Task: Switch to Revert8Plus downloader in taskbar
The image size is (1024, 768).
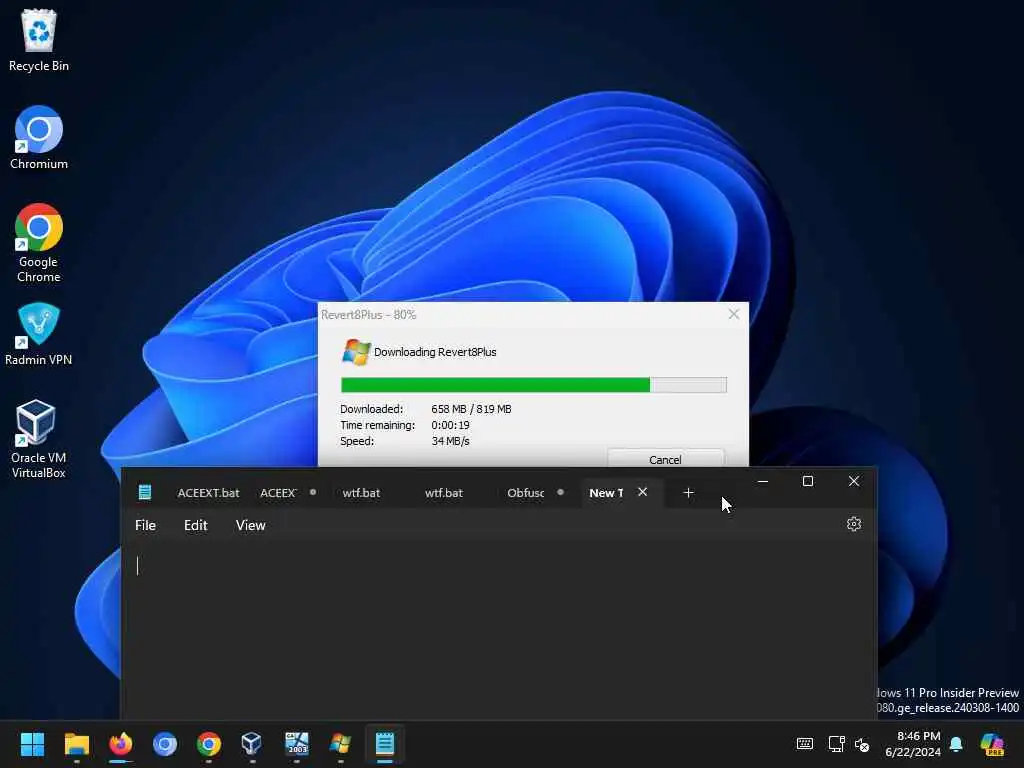Action: point(340,744)
